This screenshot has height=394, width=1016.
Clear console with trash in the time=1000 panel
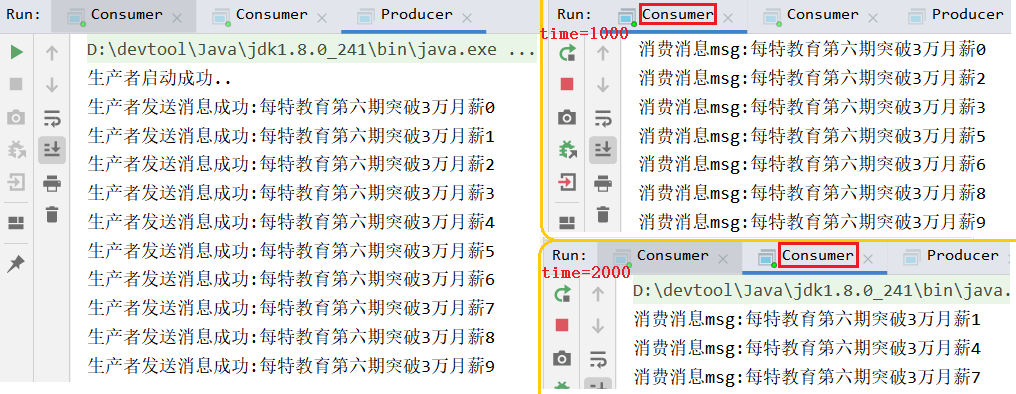click(x=603, y=214)
